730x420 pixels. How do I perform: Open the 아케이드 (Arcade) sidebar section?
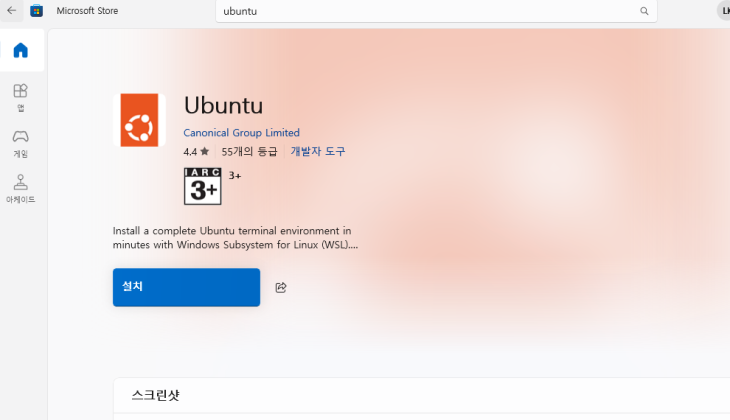20,189
